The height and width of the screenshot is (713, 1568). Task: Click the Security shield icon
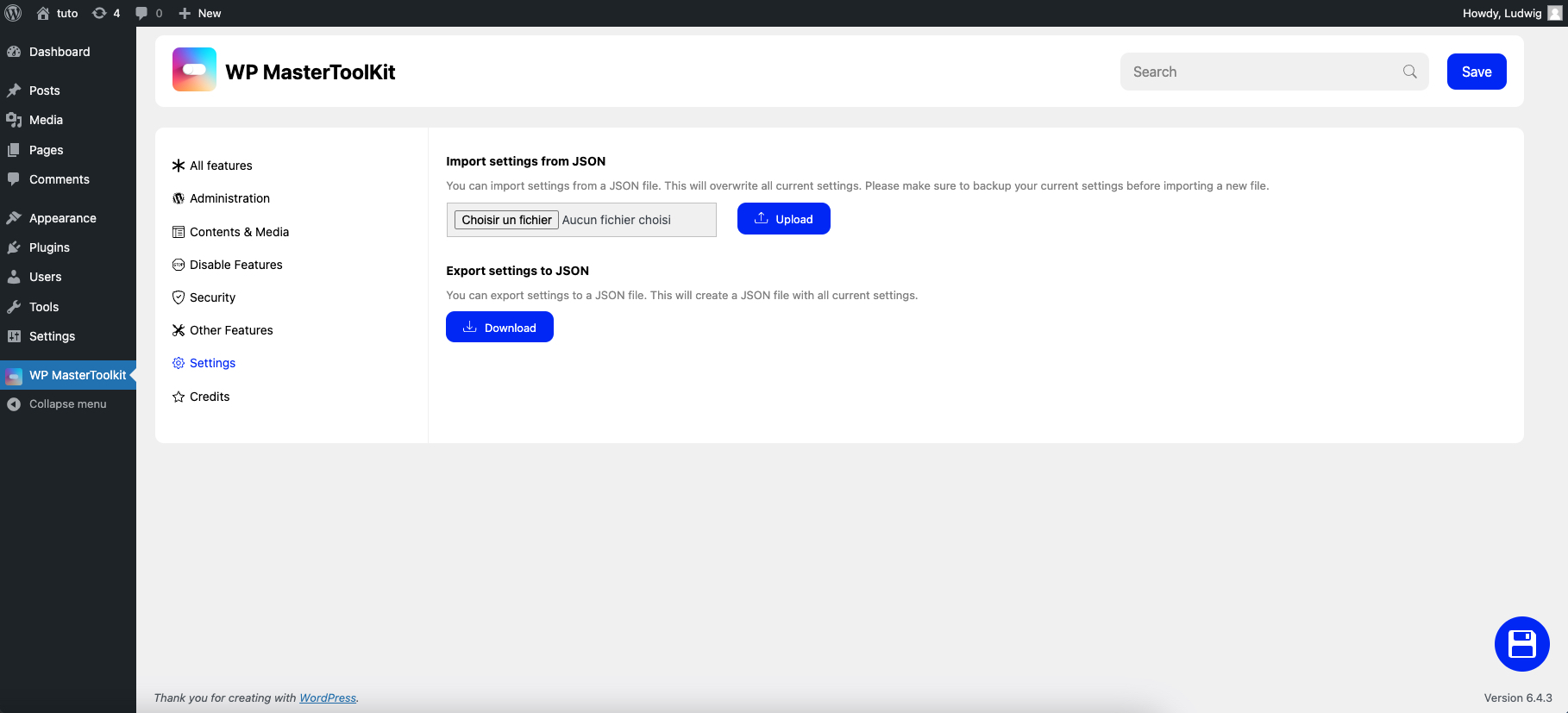179,297
